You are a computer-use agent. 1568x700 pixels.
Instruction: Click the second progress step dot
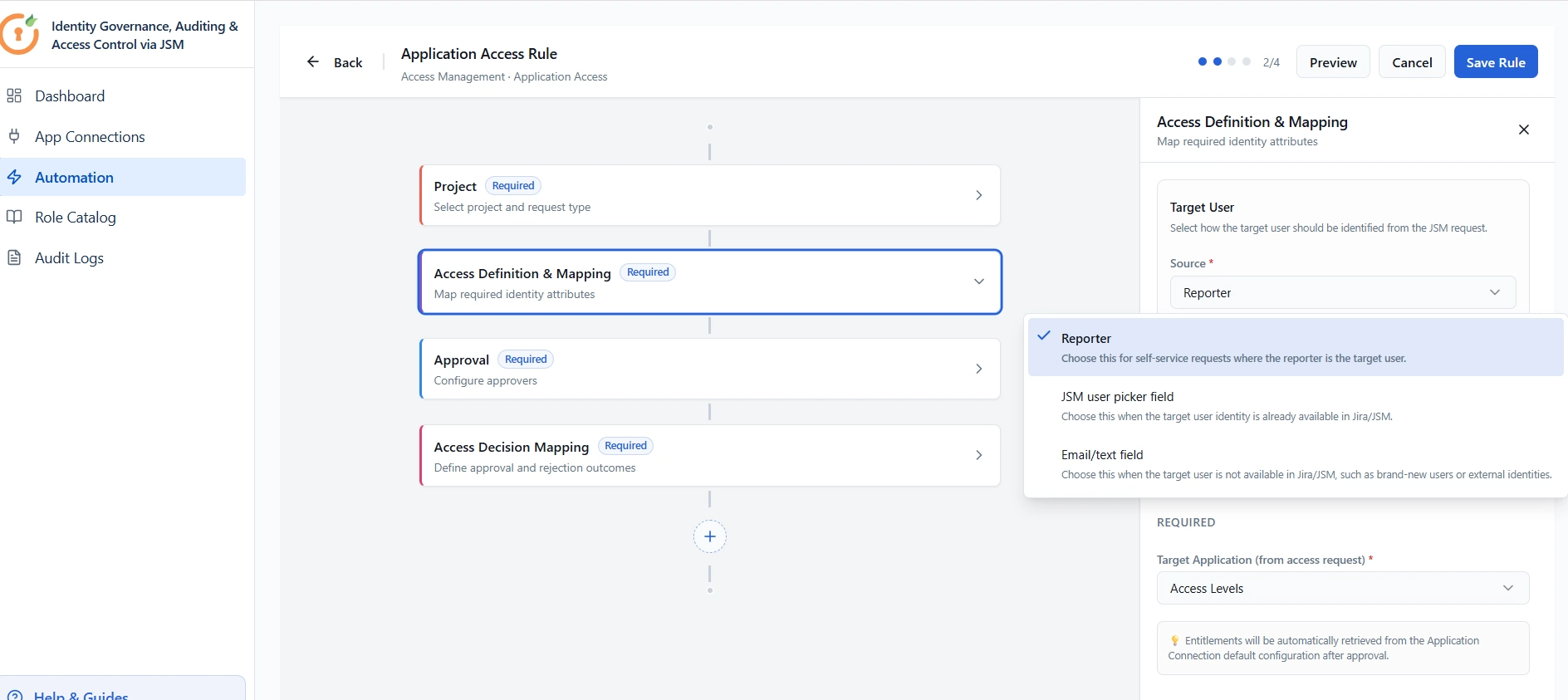(x=1217, y=61)
